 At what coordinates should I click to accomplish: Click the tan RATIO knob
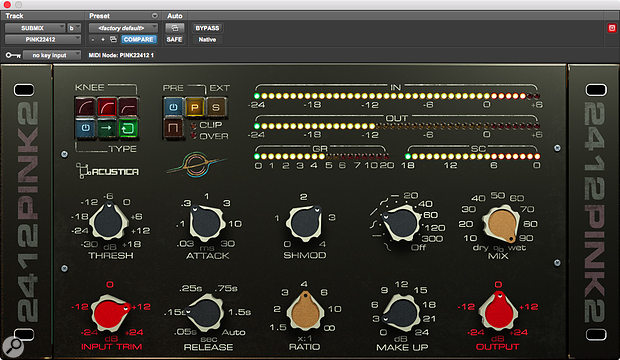304,312
